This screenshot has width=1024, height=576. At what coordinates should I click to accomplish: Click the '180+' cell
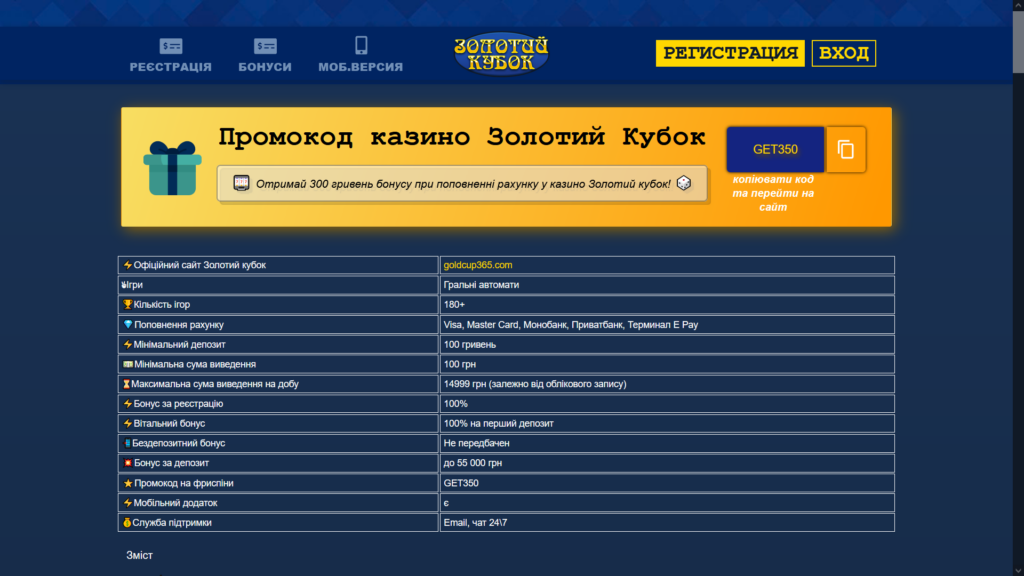coord(667,304)
